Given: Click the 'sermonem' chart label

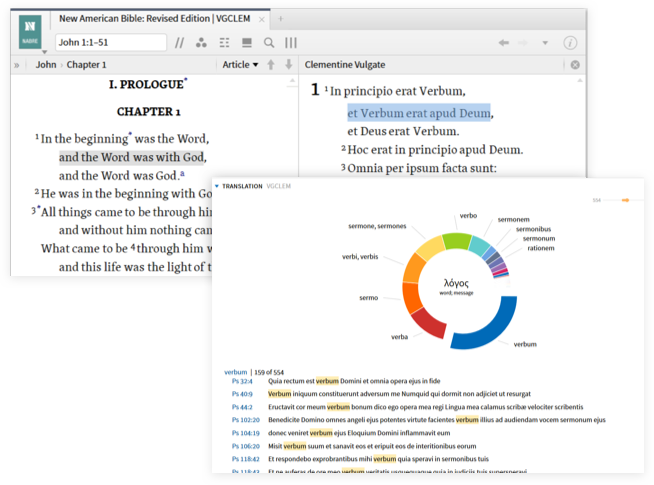Looking at the screenshot, I should point(513,219).
